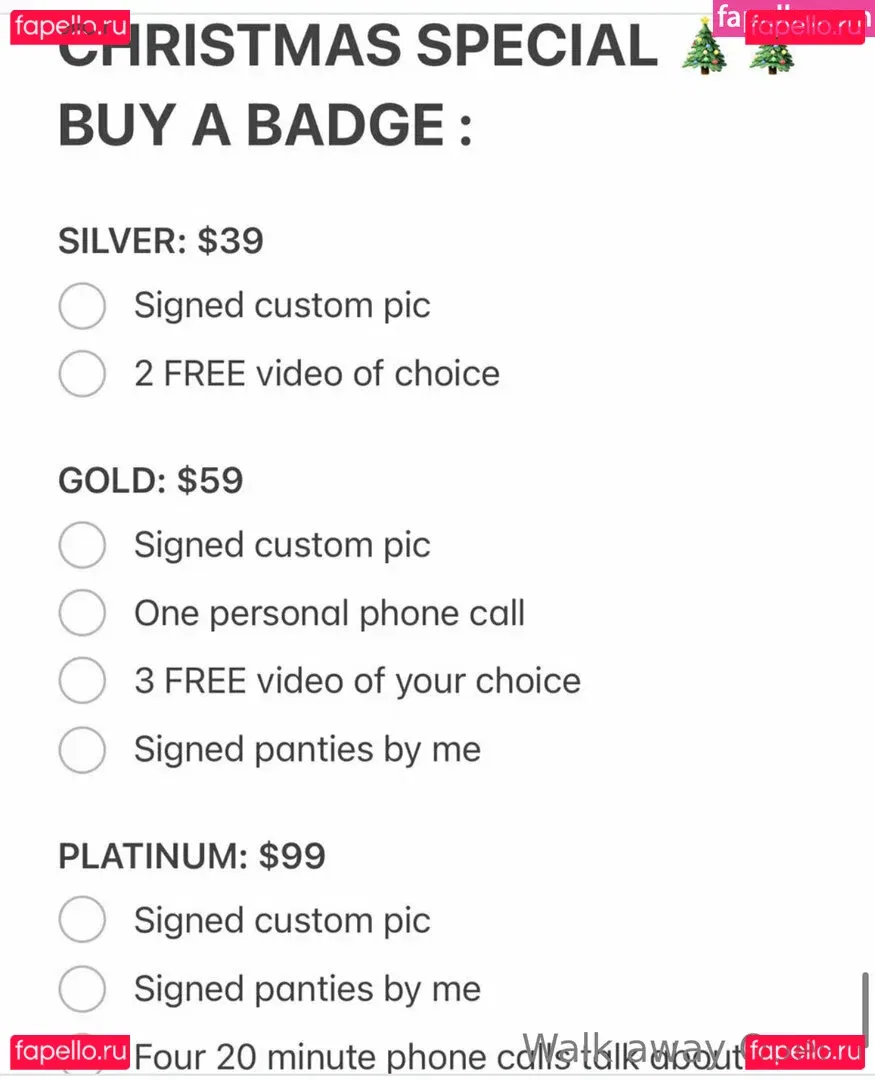
Task: Click the bottom-left fapello.ru watermark
Action: pos(70,1052)
